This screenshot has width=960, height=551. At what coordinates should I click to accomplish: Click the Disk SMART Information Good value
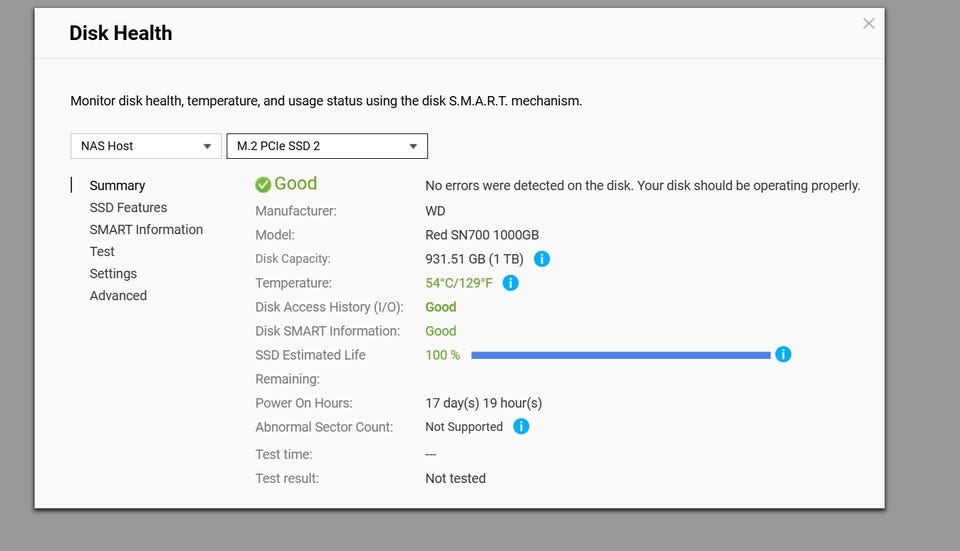441,331
